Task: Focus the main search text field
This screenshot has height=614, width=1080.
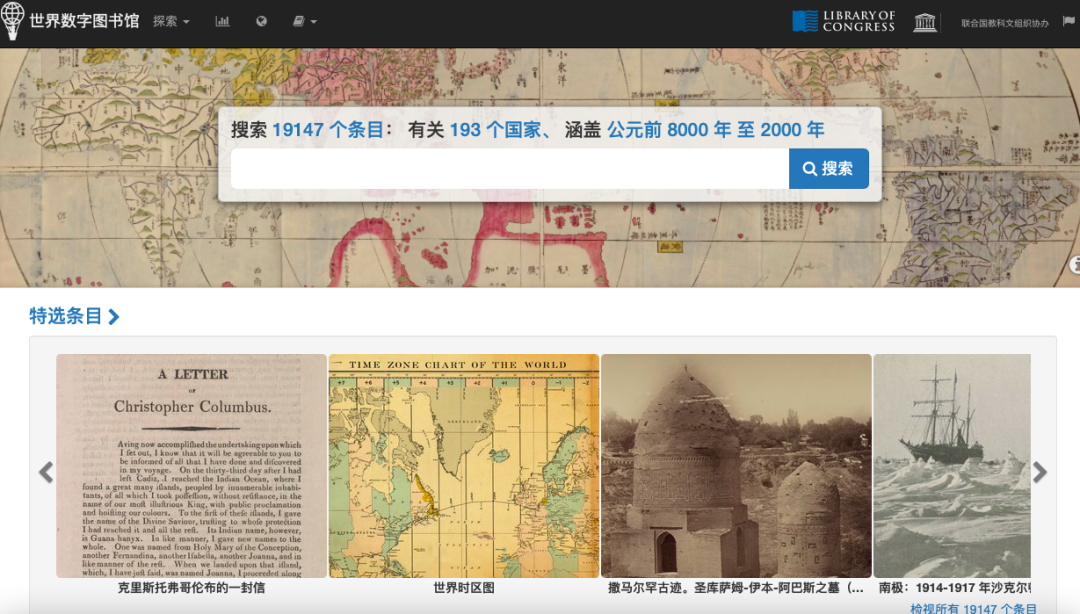Action: click(x=510, y=168)
